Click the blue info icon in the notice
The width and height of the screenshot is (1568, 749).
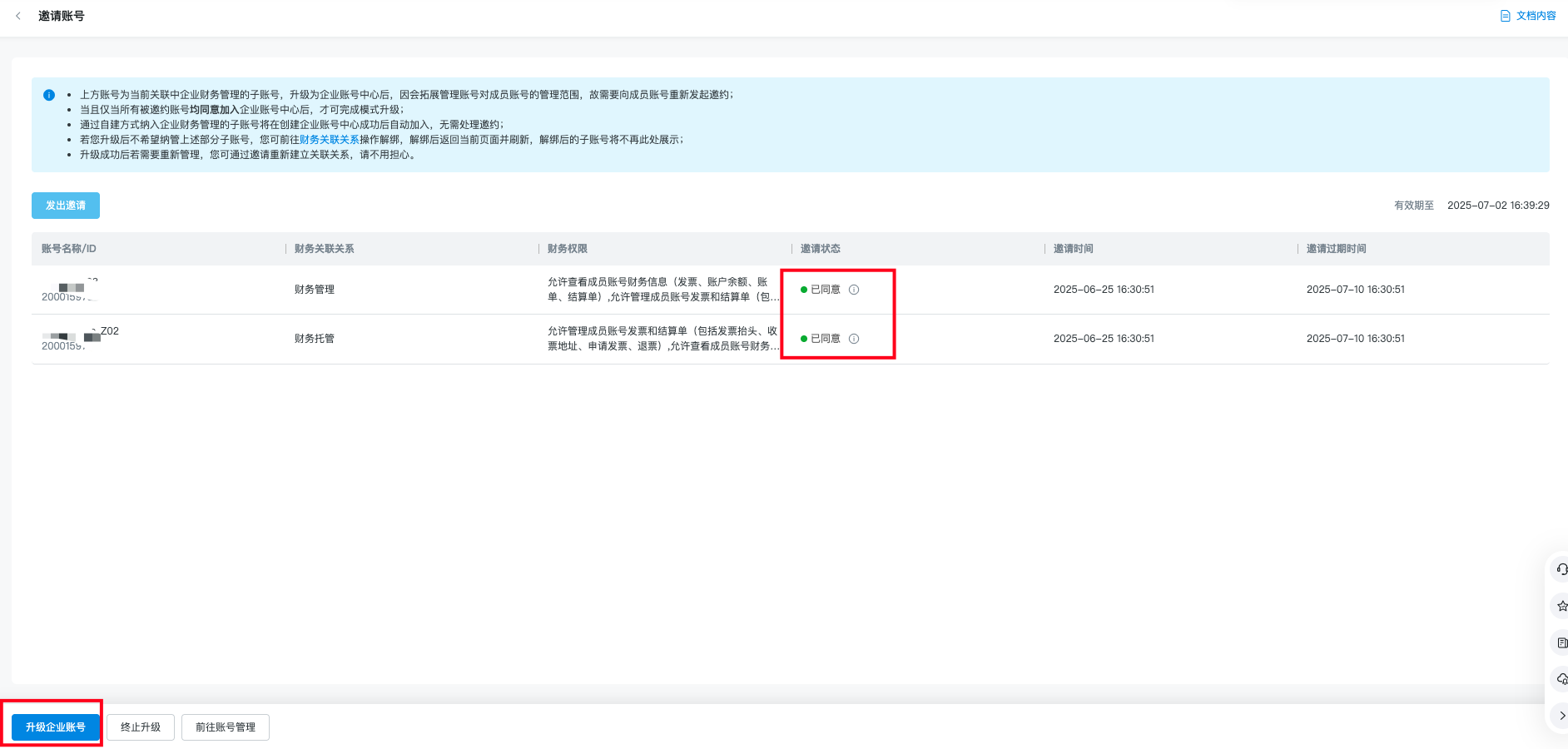click(x=49, y=95)
